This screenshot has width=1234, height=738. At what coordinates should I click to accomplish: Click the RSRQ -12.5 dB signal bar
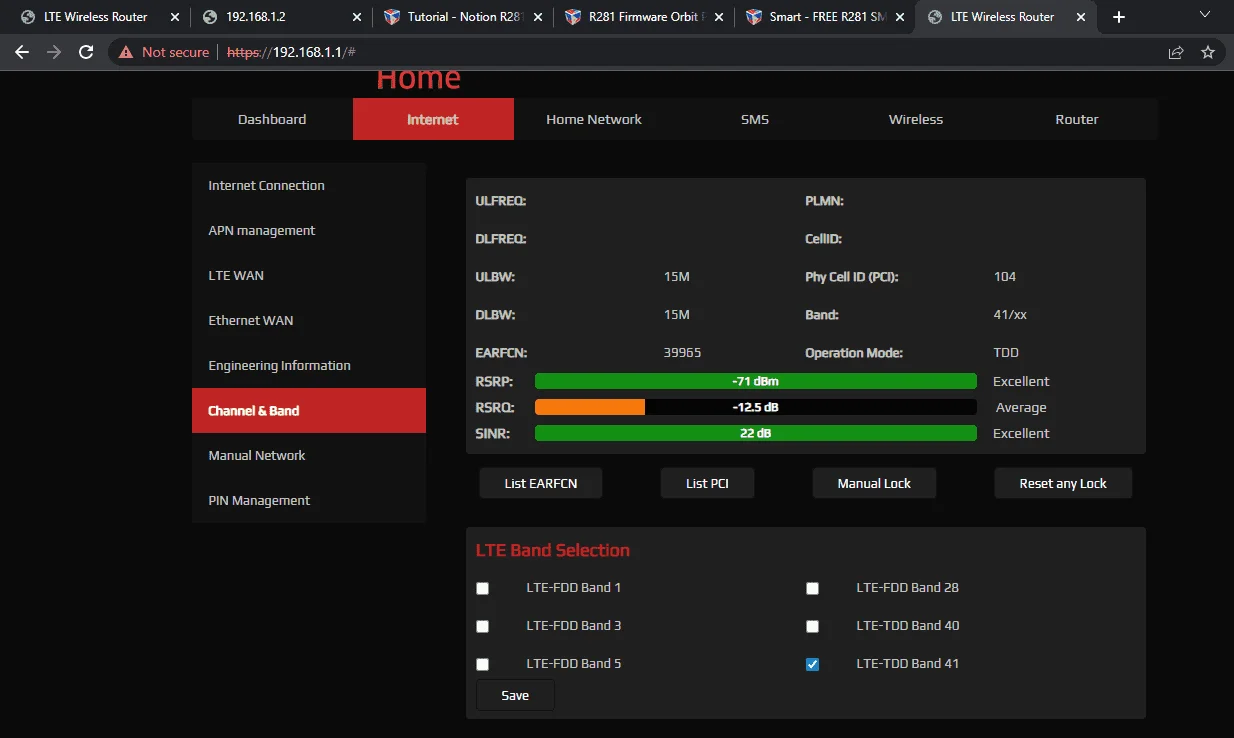click(x=755, y=407)
